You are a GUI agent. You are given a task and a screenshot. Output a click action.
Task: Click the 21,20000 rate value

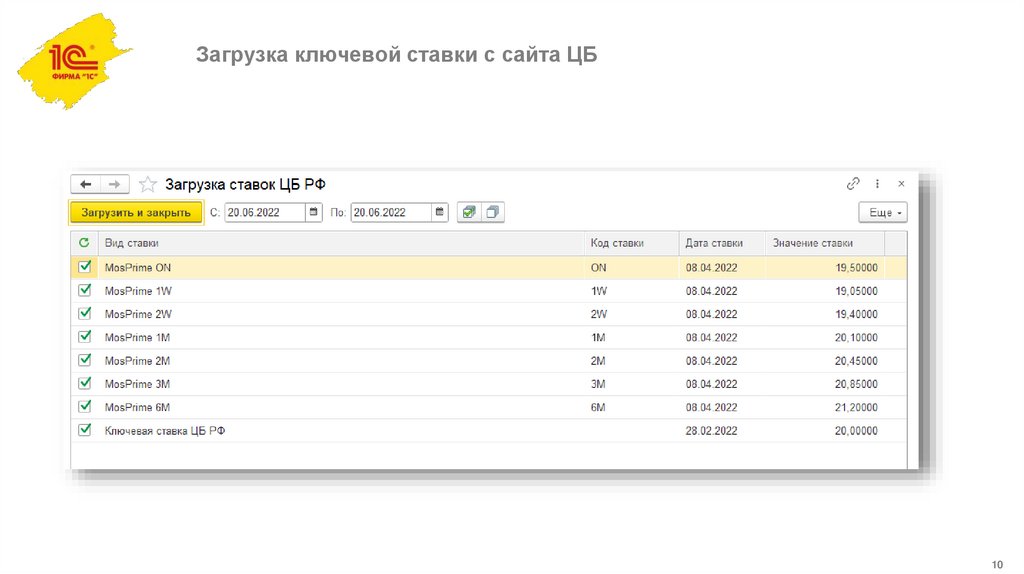(x=856, y=407)
